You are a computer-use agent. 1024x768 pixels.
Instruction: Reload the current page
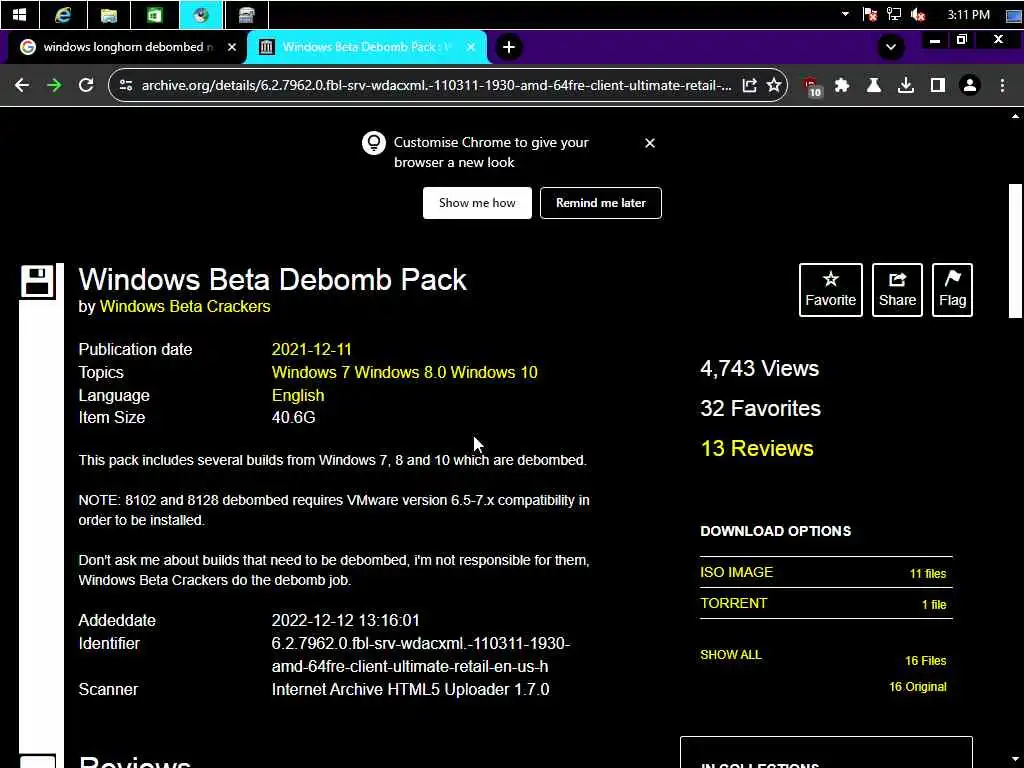coord(86,86)
